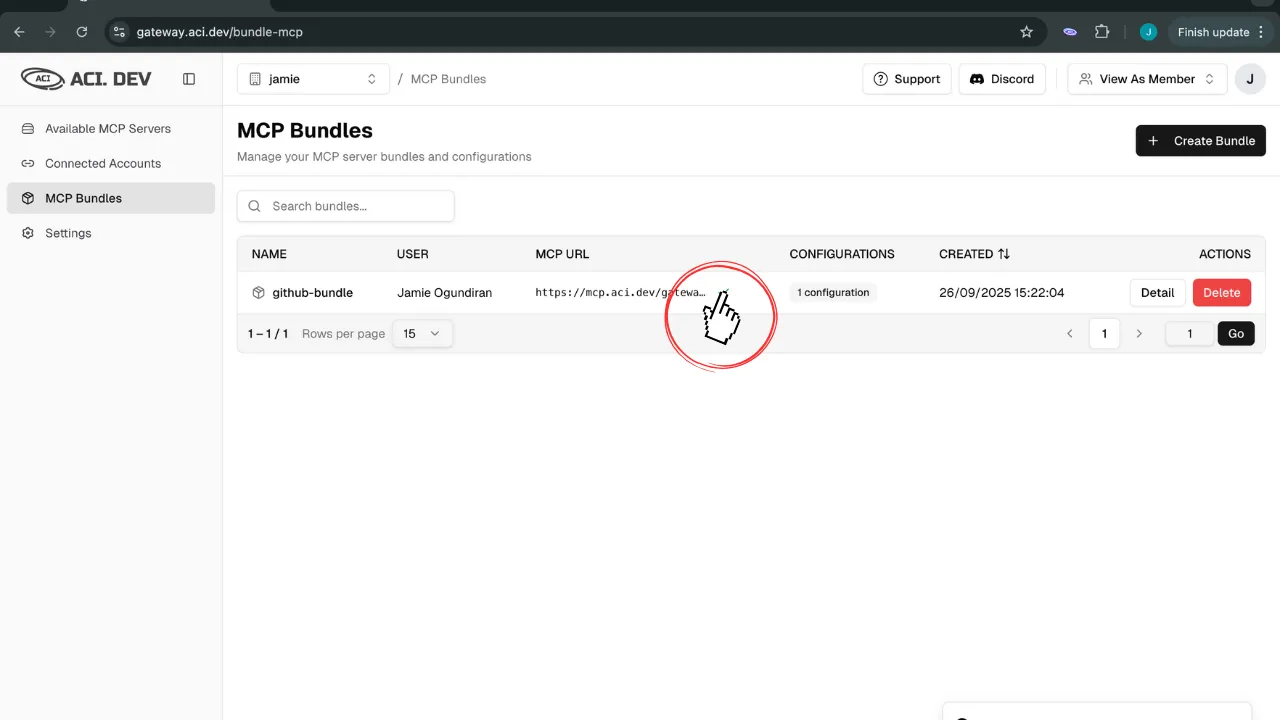Click the browser forward arrow
The height and width of the screenshot is (720, 1280).
(50, 32)
